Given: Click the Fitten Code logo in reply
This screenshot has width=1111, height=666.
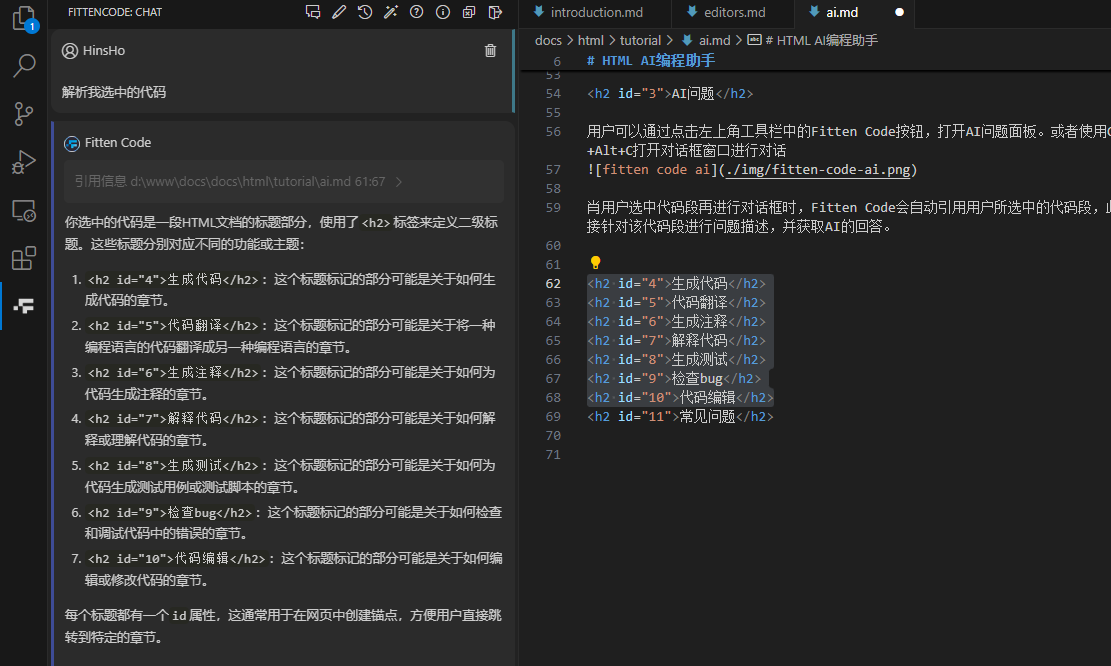Looking at the screenshot, I should coord(72,143).
